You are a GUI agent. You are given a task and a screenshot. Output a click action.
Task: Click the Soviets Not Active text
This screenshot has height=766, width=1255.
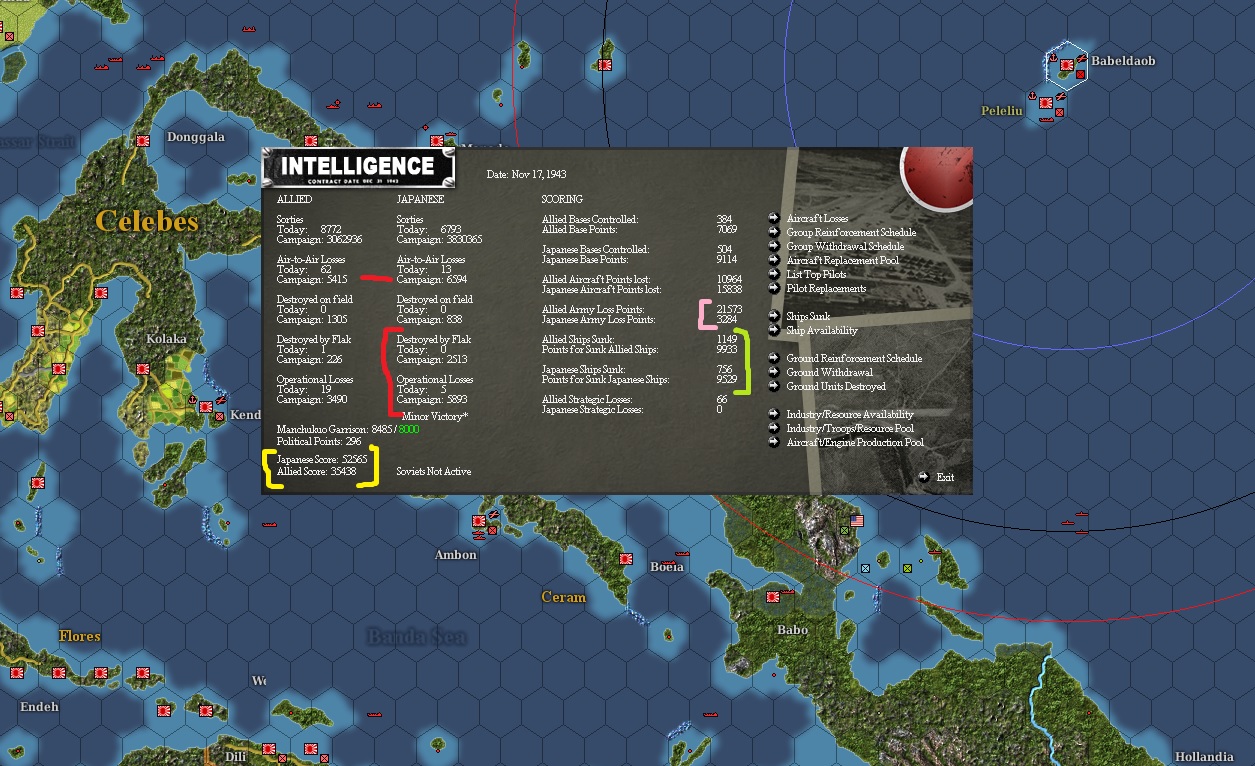[434, 471]
